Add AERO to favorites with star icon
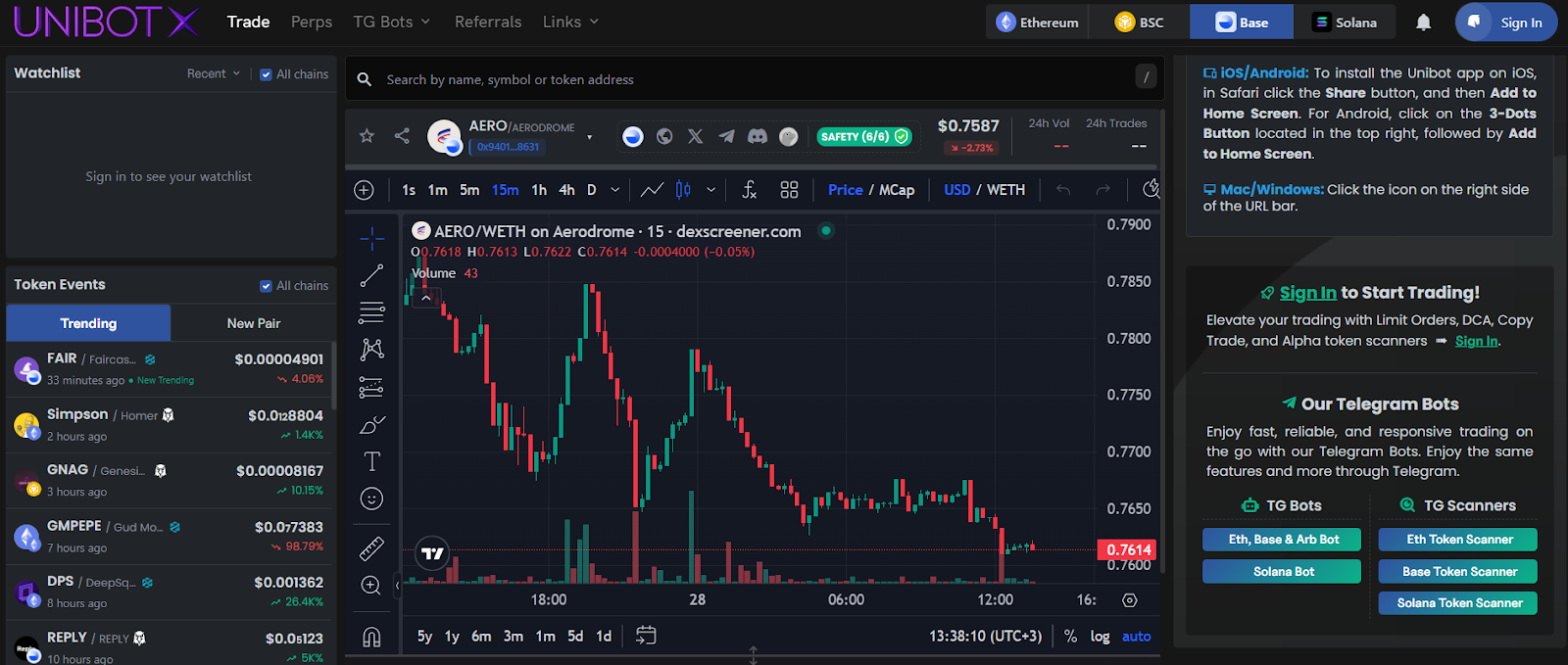This screenshot has height=665, width=1568. pyautogui.click(x=367, y=136)
